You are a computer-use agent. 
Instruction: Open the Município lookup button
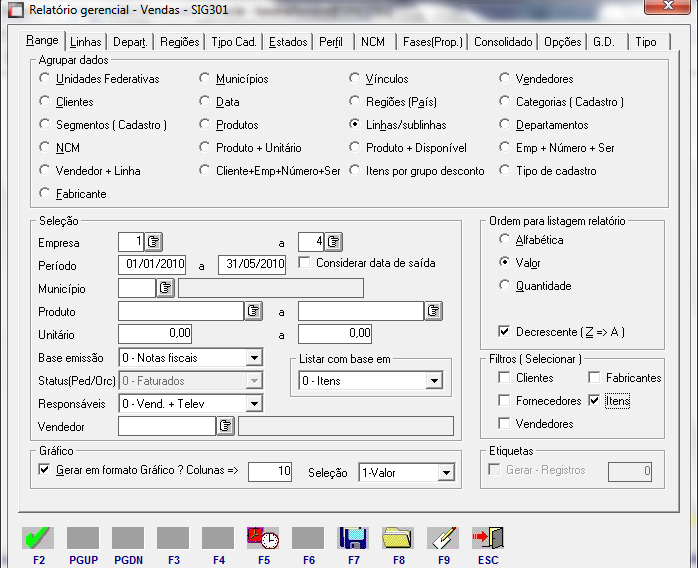tap(166, 288)
